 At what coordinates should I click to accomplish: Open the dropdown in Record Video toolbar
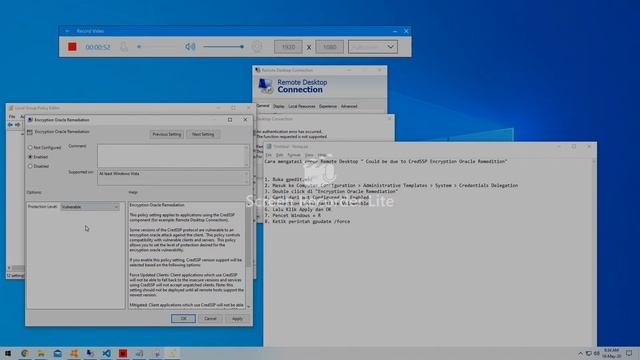pyautogui.click(x=373, y=47)
